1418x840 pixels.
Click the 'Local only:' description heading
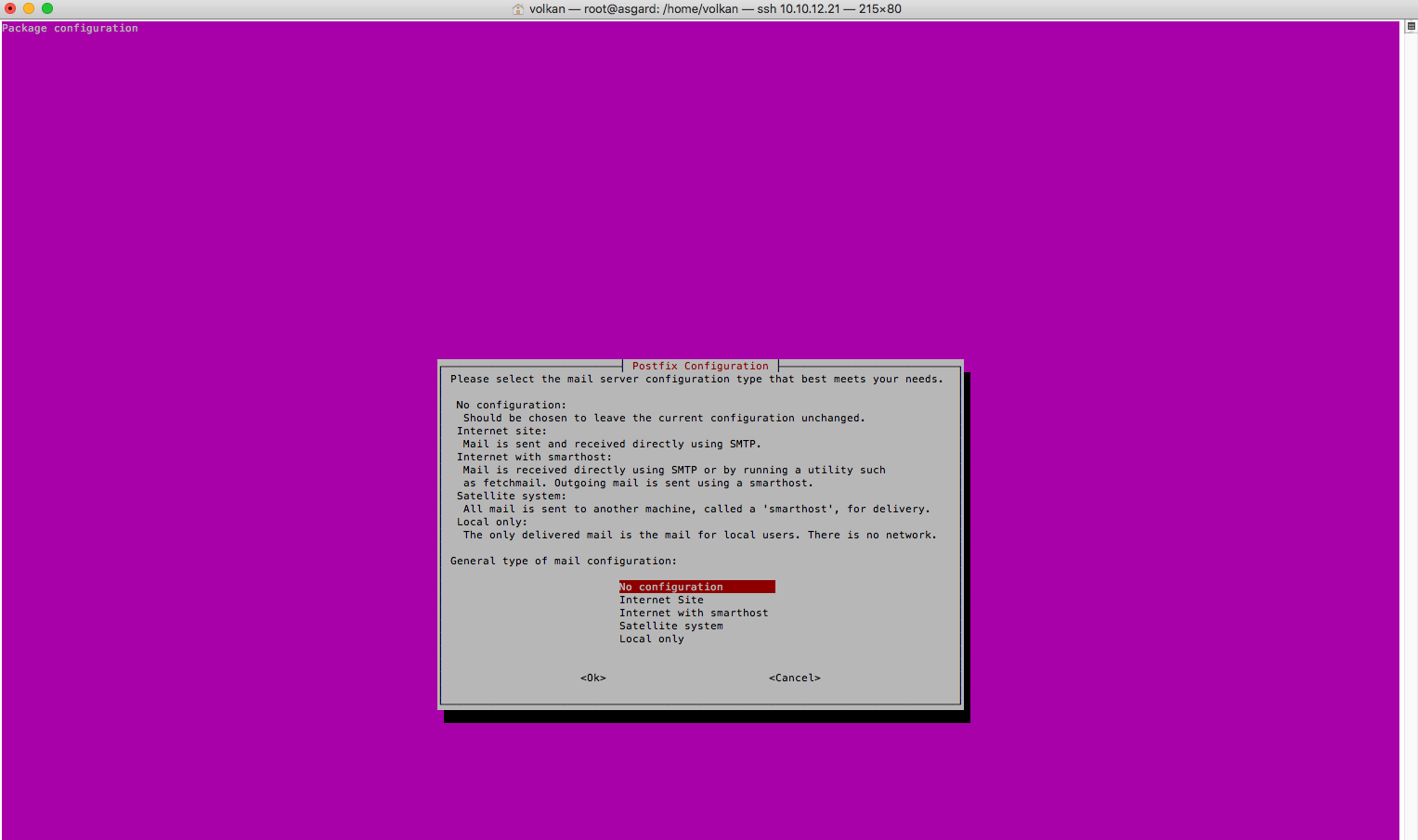pos(491,522)
